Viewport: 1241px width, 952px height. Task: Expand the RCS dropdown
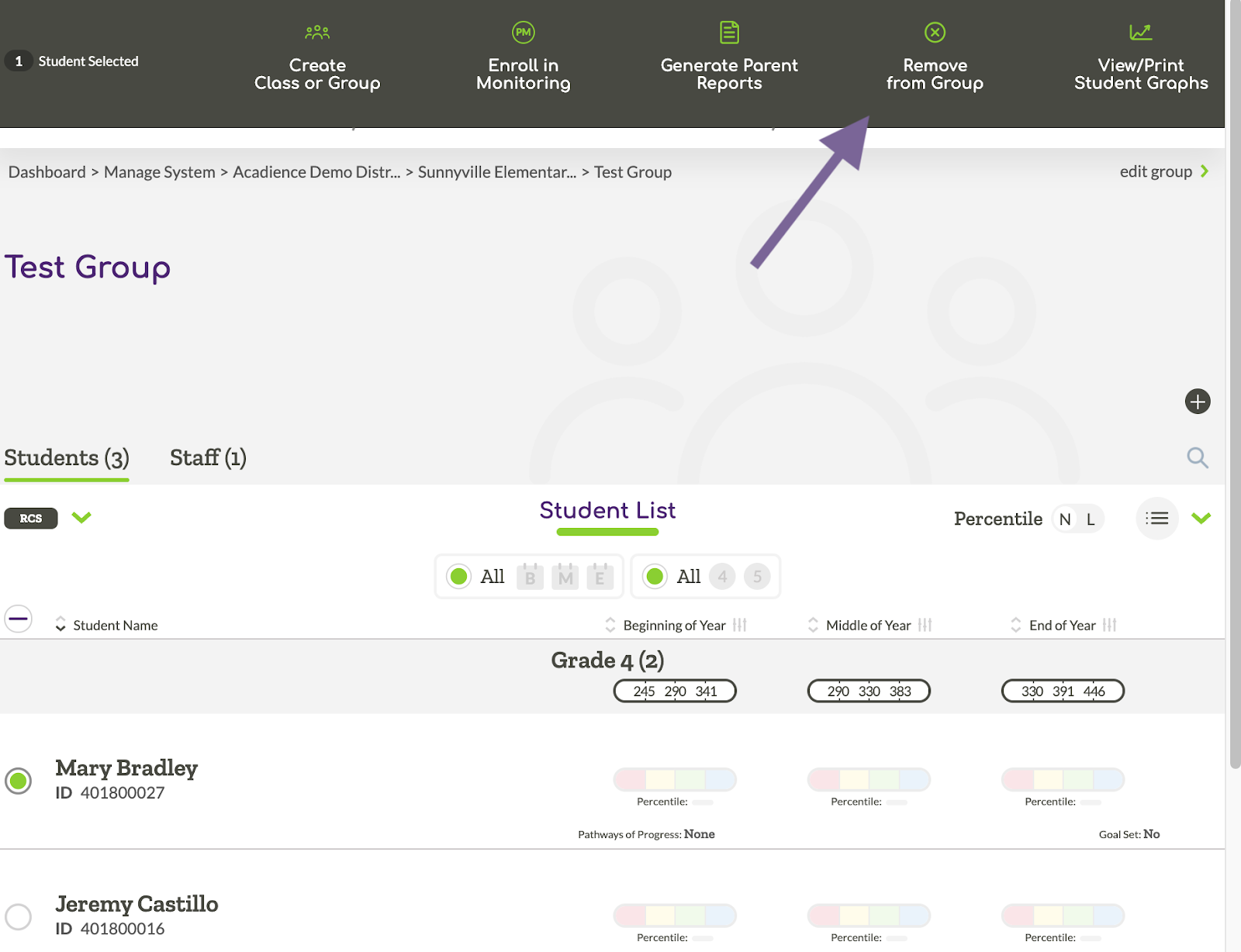tap(81, 518)
